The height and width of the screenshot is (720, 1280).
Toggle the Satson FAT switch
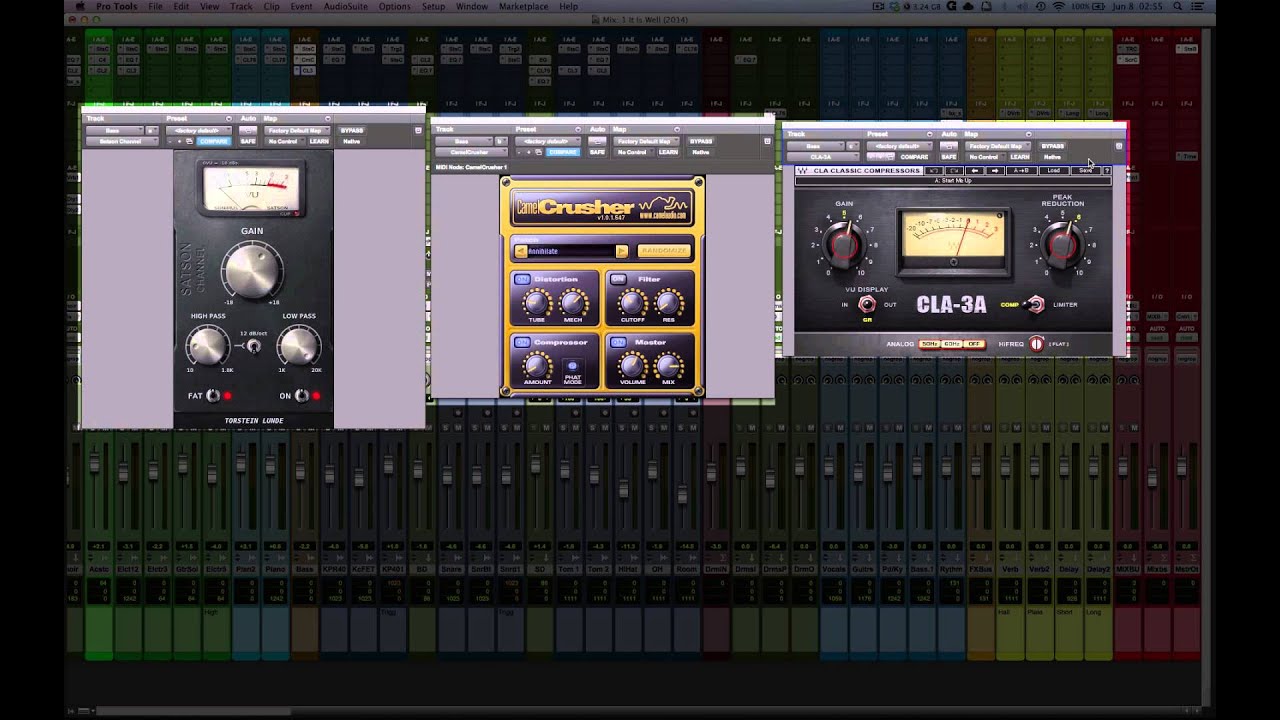pyautogui.click(x=213, y=396)
